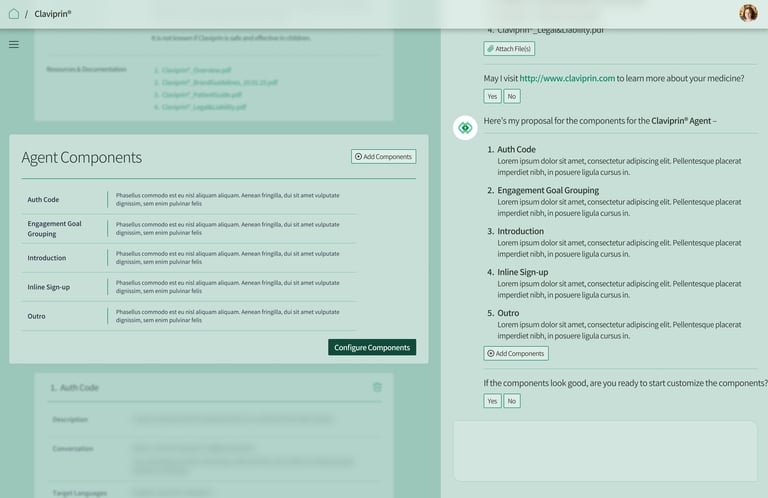
Task: Click the assistant agent logo icon
Action: (465, 128)
